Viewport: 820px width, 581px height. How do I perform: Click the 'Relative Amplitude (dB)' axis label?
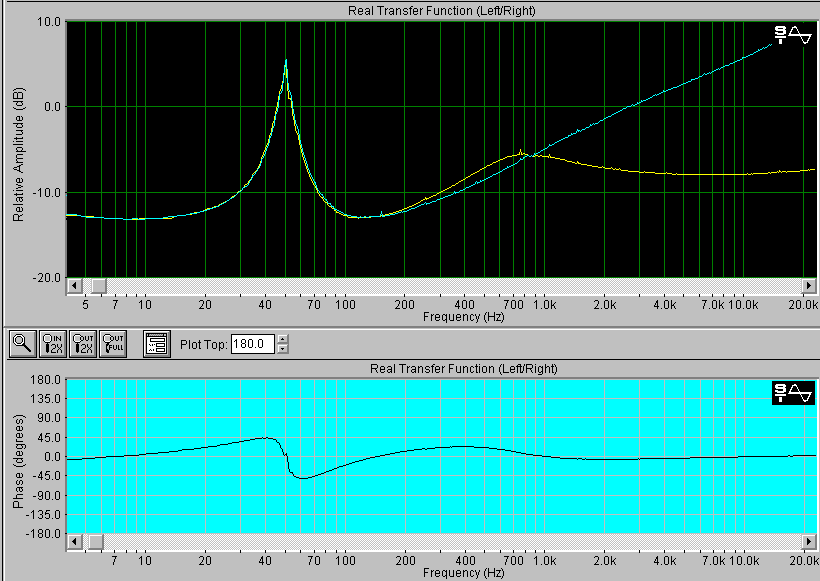(18, 154)
